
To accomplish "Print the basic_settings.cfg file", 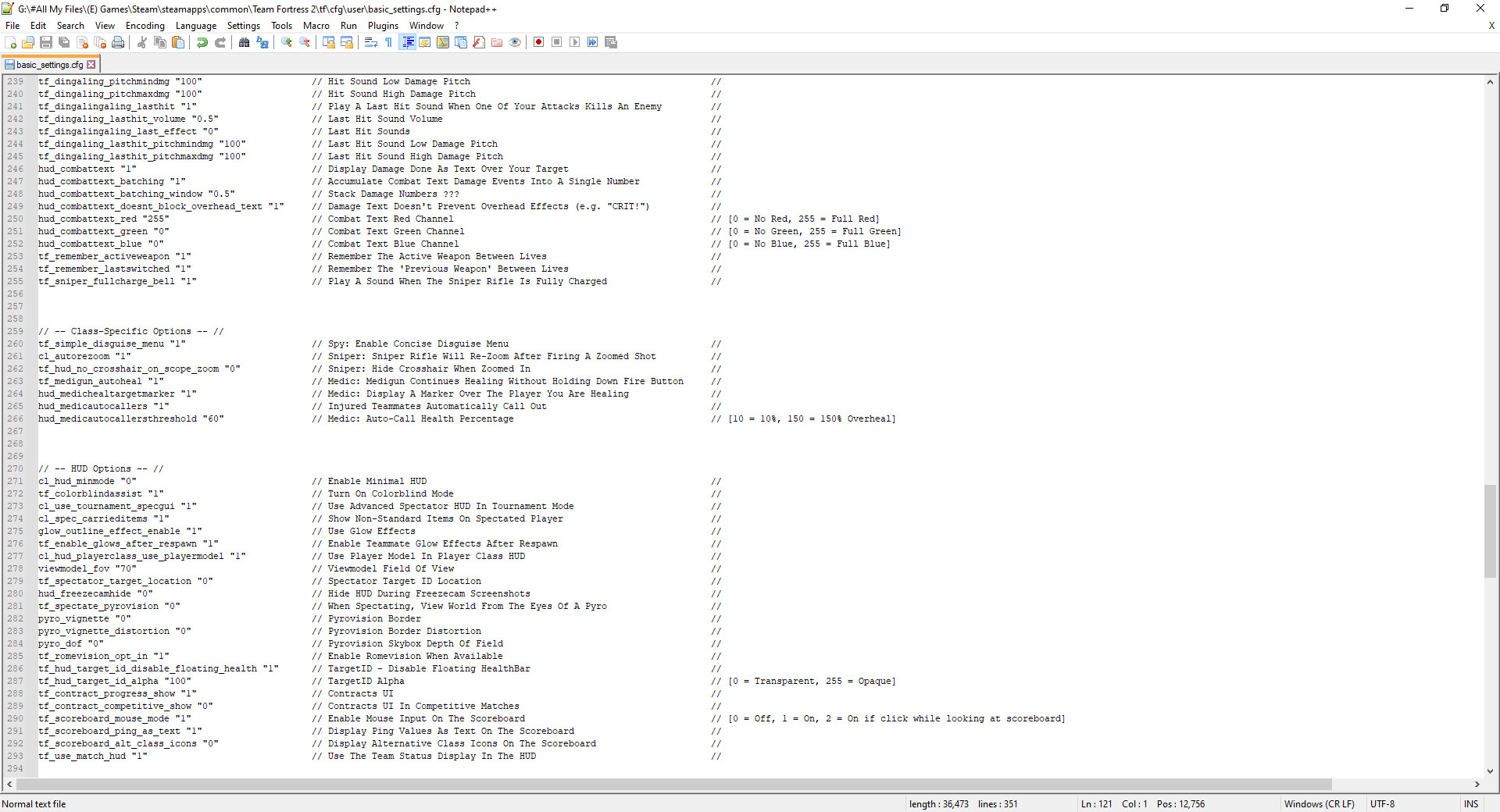I will click(x=118, y=42).
